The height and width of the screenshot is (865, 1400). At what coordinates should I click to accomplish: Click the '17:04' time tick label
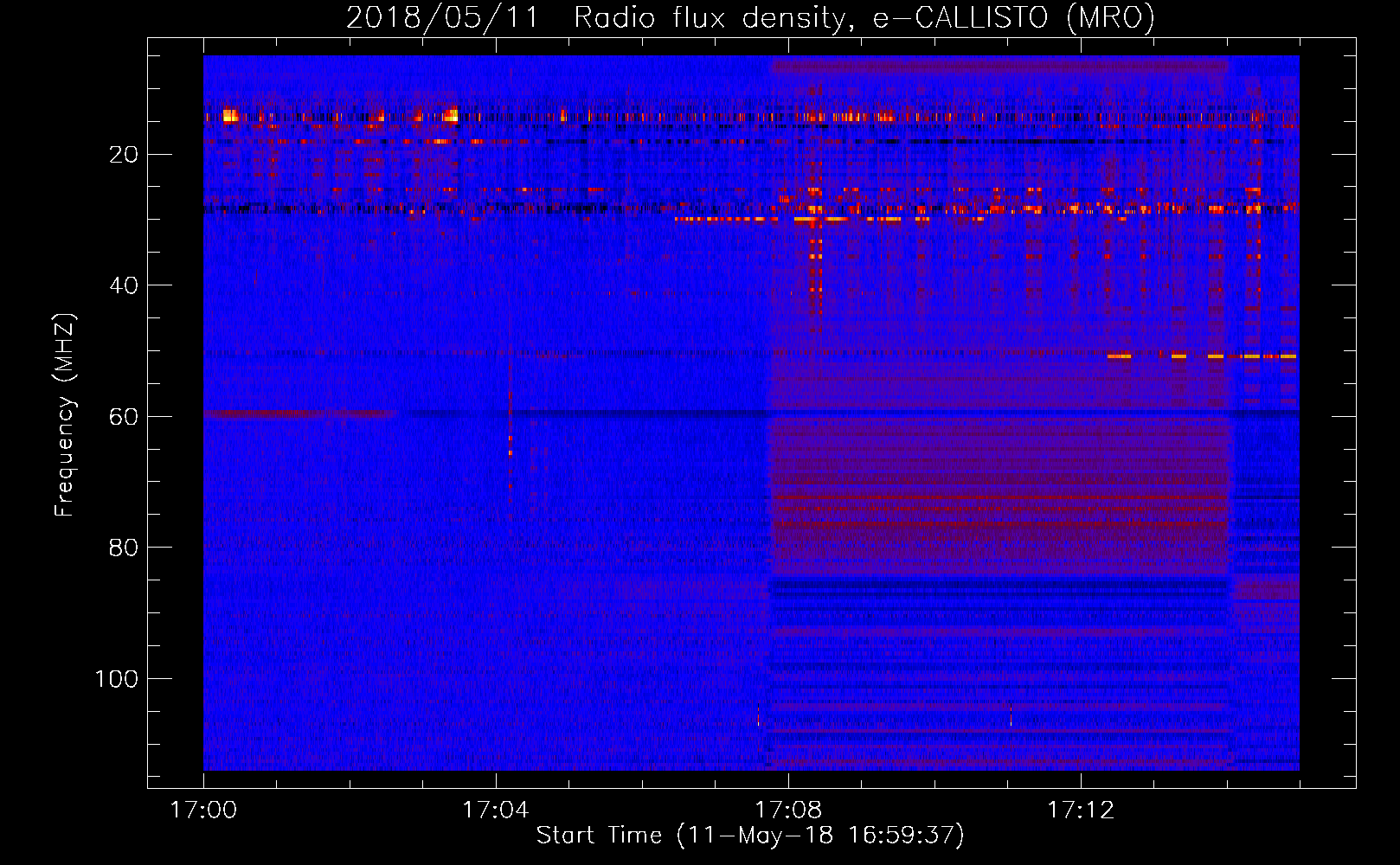(495, 811)
